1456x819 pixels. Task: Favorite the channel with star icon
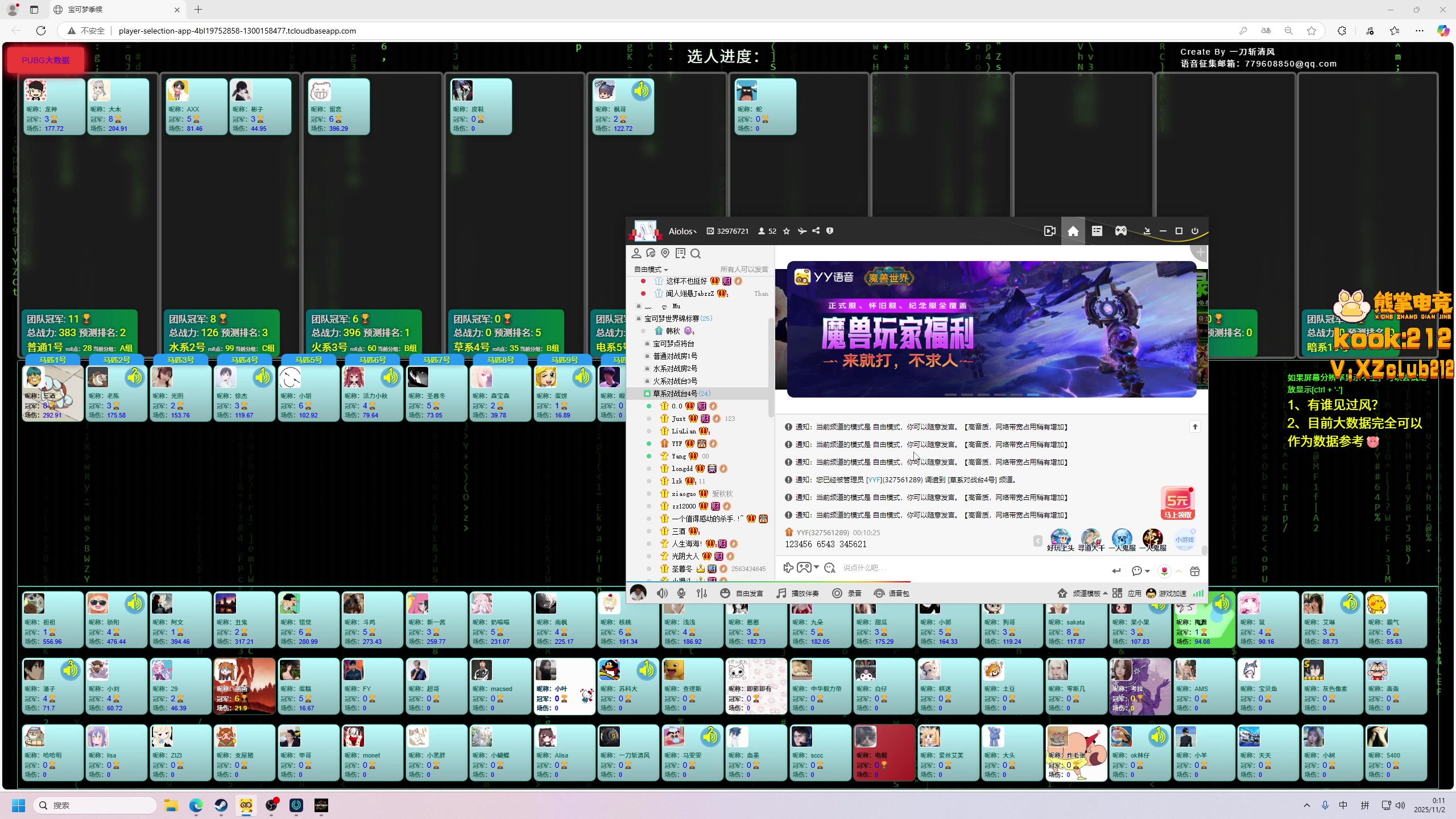[x=787, y=231]
